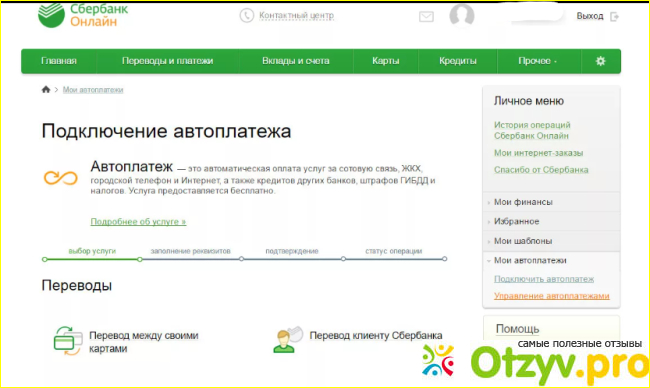
Task: Click the Переводы section heading
Action: (77, 286)
